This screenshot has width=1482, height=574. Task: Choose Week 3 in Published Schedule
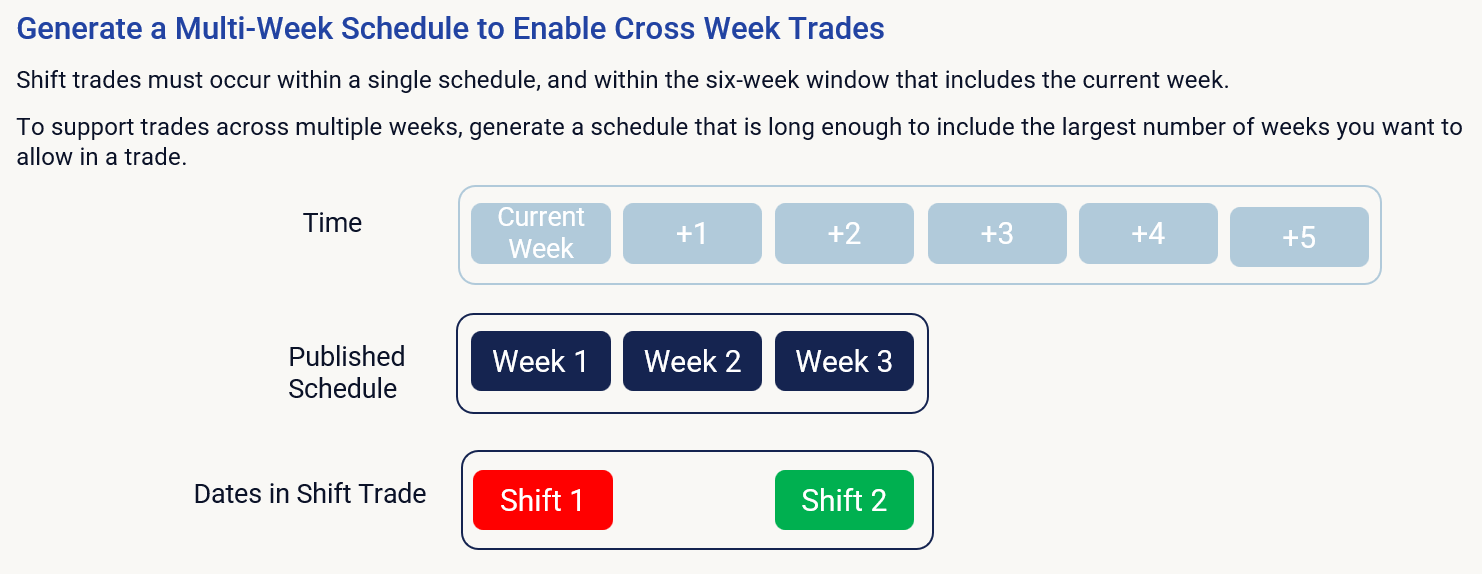[844, 361]
